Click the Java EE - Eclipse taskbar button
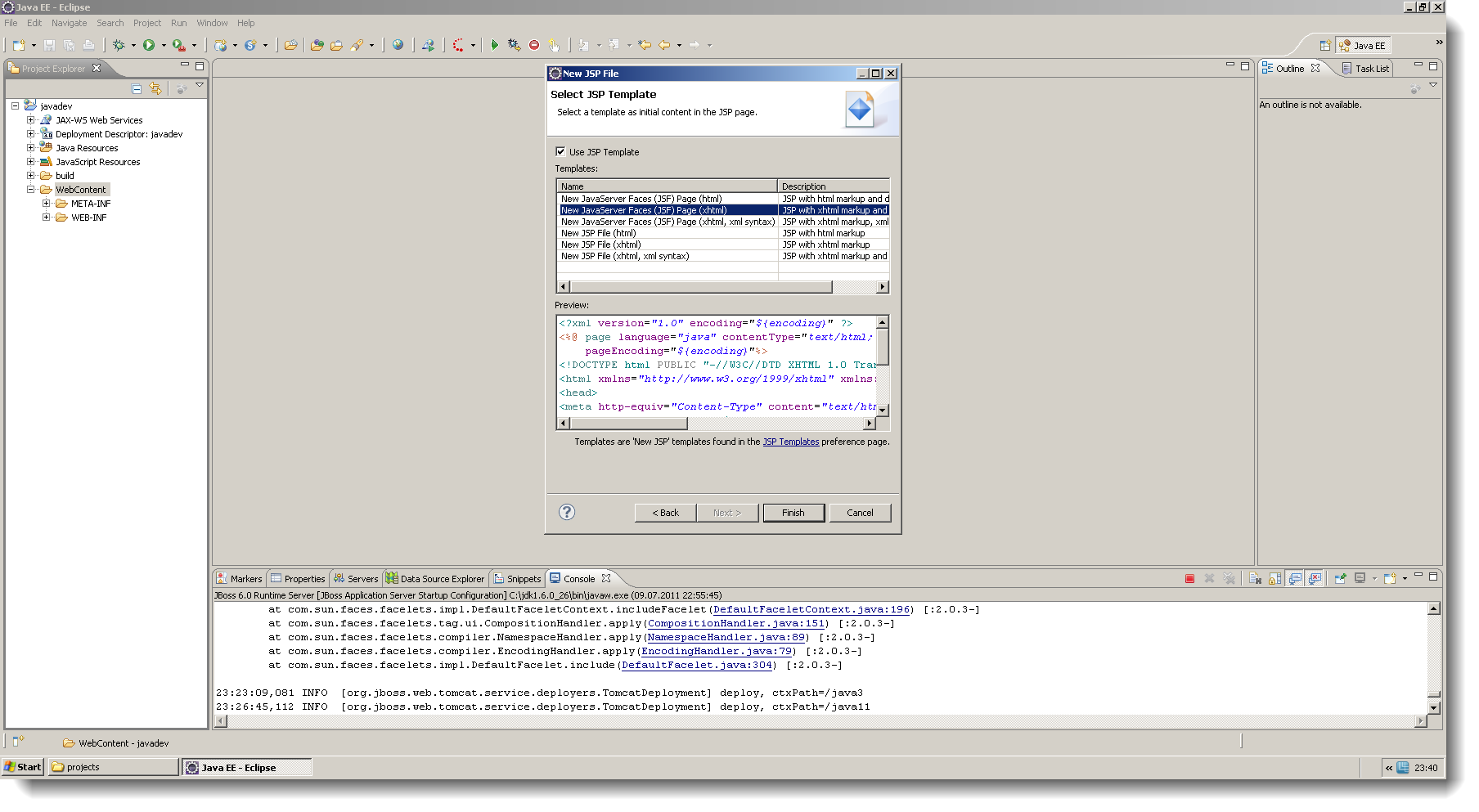 [247, 767]
